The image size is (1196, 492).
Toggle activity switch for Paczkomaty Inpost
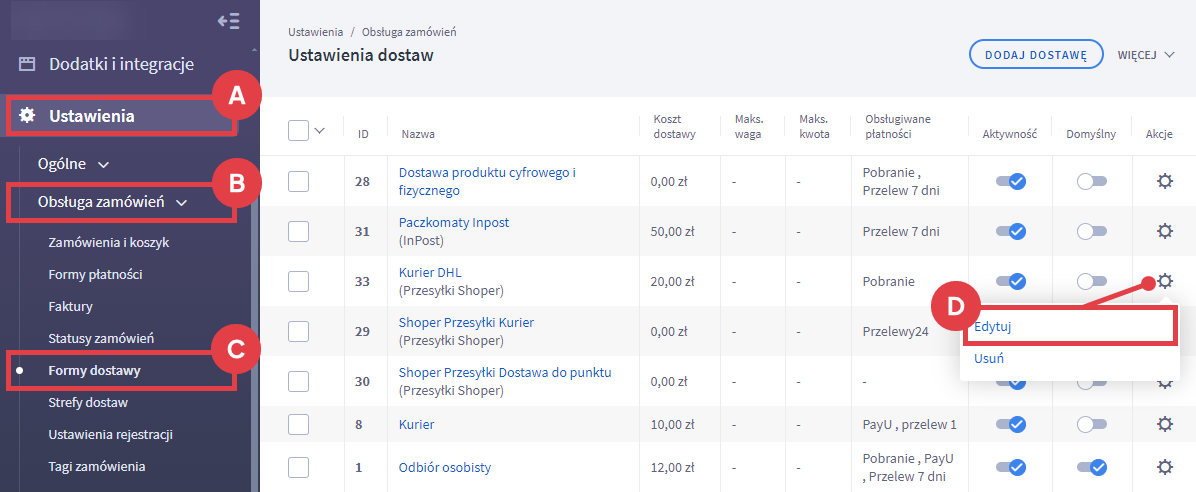[1009, 231]
